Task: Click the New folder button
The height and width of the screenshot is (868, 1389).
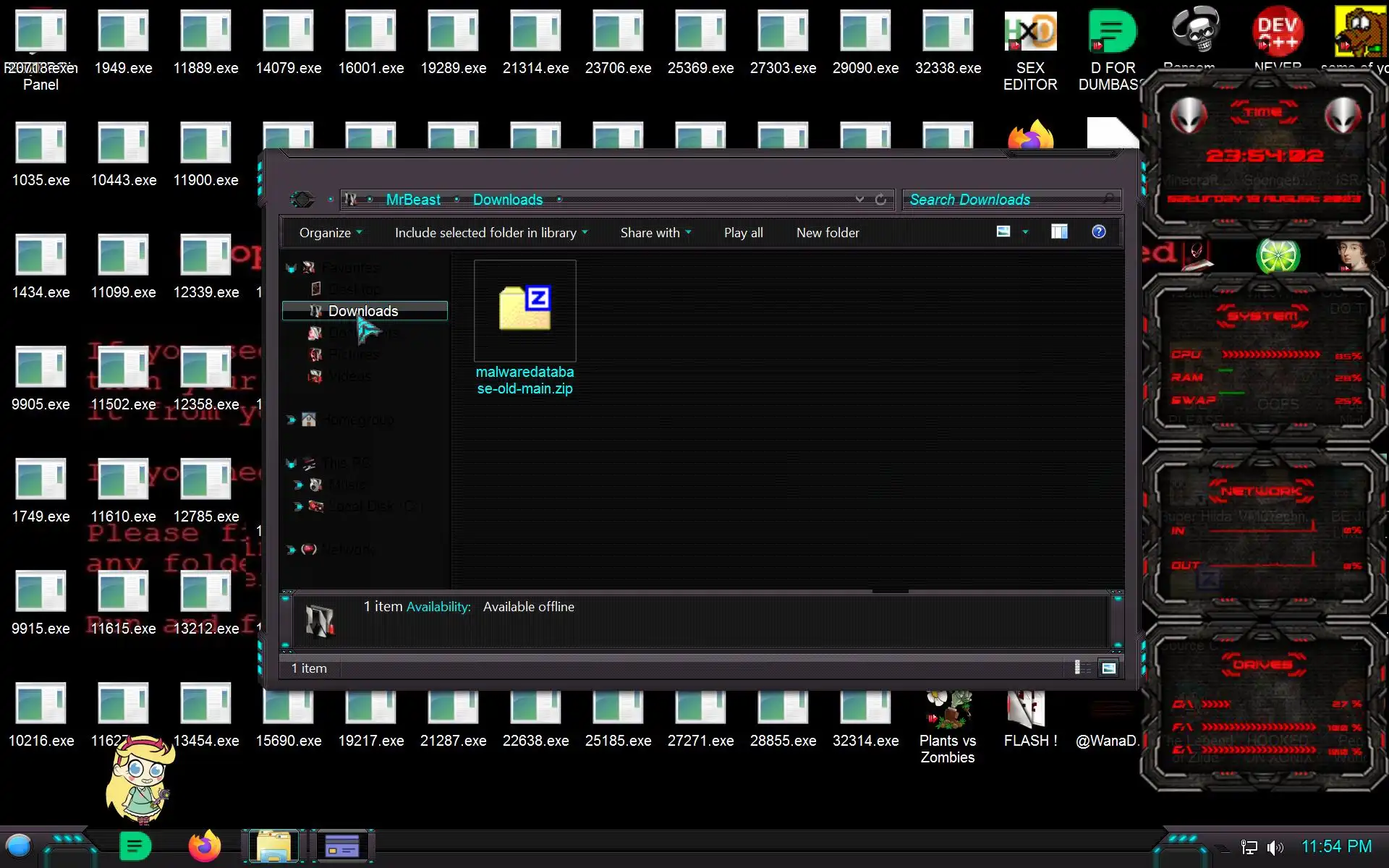Action: tap(828, 233)
